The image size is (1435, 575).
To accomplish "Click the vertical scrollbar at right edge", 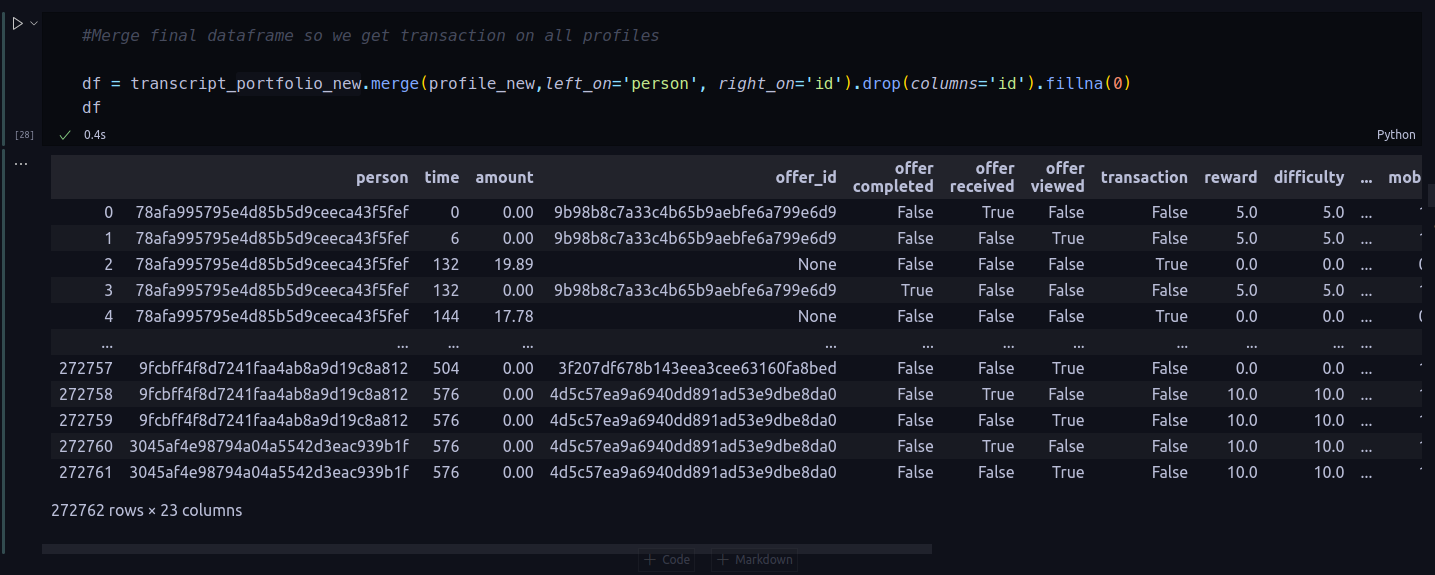I will [1431, 193].
